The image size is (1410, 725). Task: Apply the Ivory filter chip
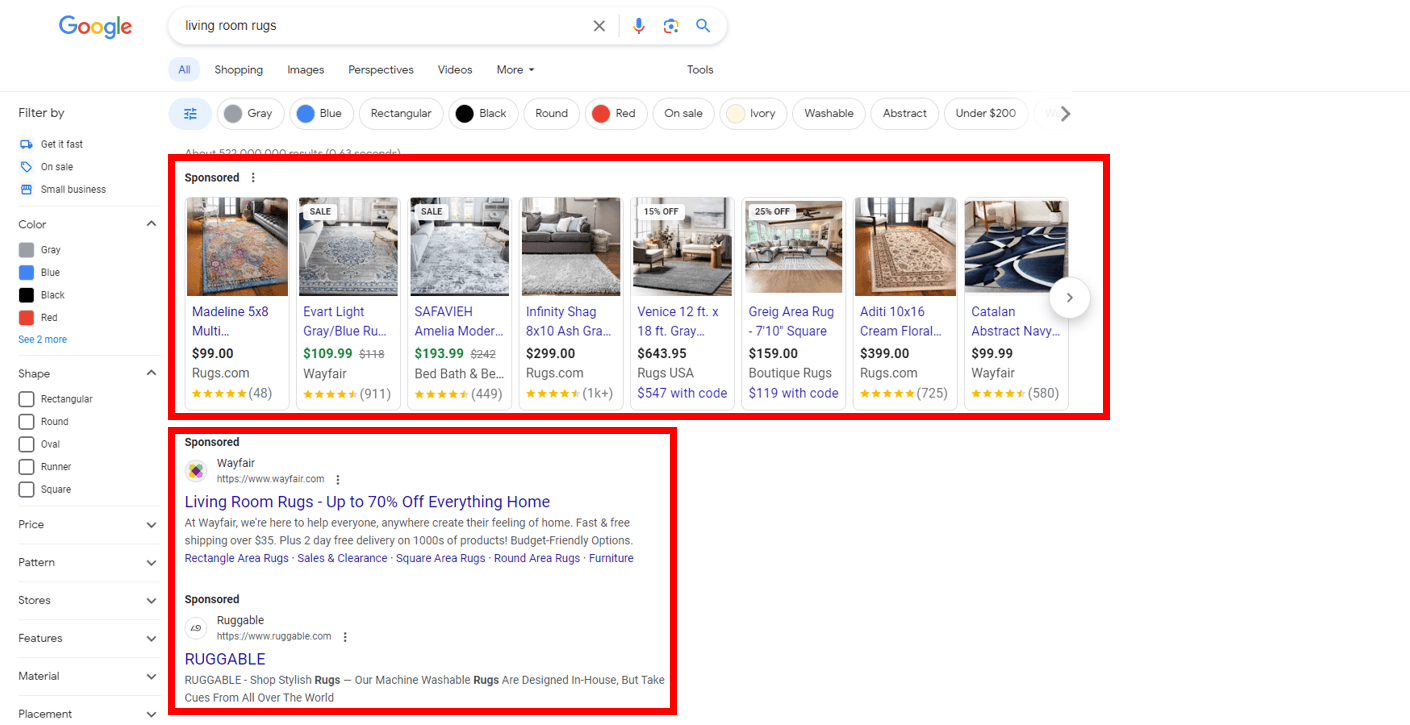[754, 114]
